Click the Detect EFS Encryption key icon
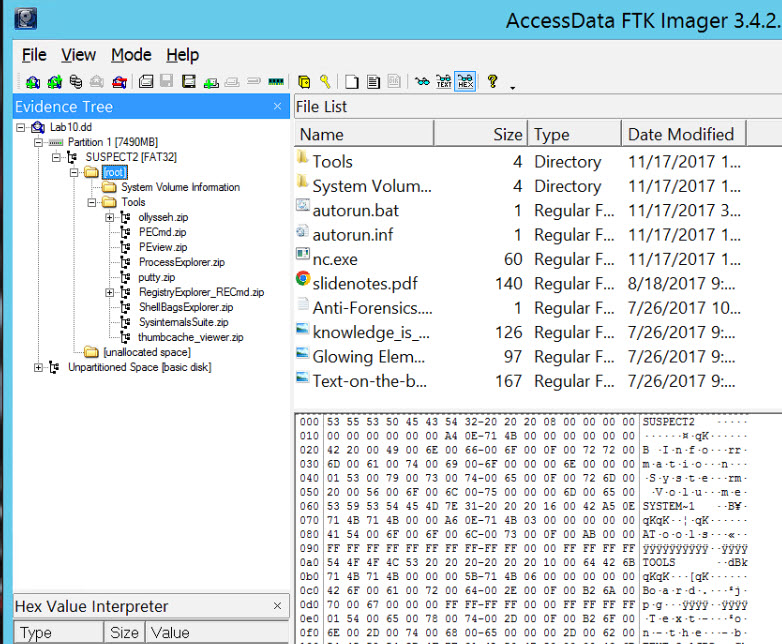Viewport: 782px width, 644px height. click(x=325, y=82)
